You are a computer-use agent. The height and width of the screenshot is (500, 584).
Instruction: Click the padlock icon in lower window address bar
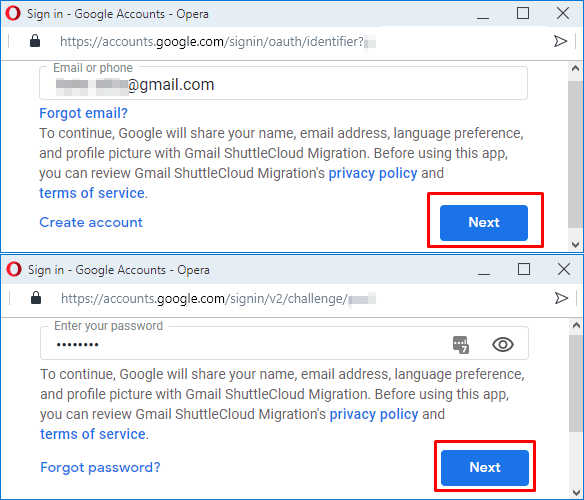pyautogui.click(x=36, y=298)
